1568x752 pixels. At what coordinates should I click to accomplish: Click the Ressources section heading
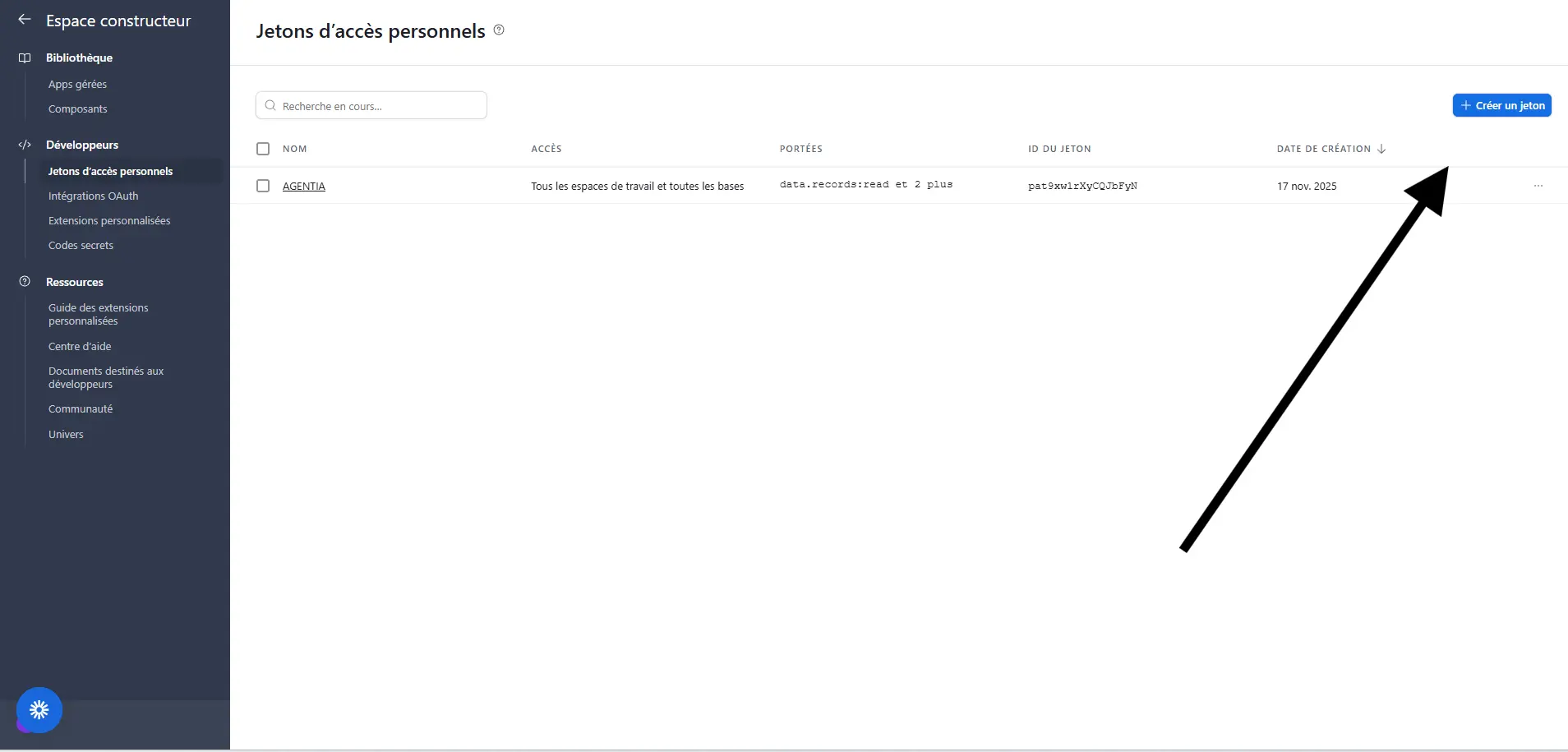point(75,282)
